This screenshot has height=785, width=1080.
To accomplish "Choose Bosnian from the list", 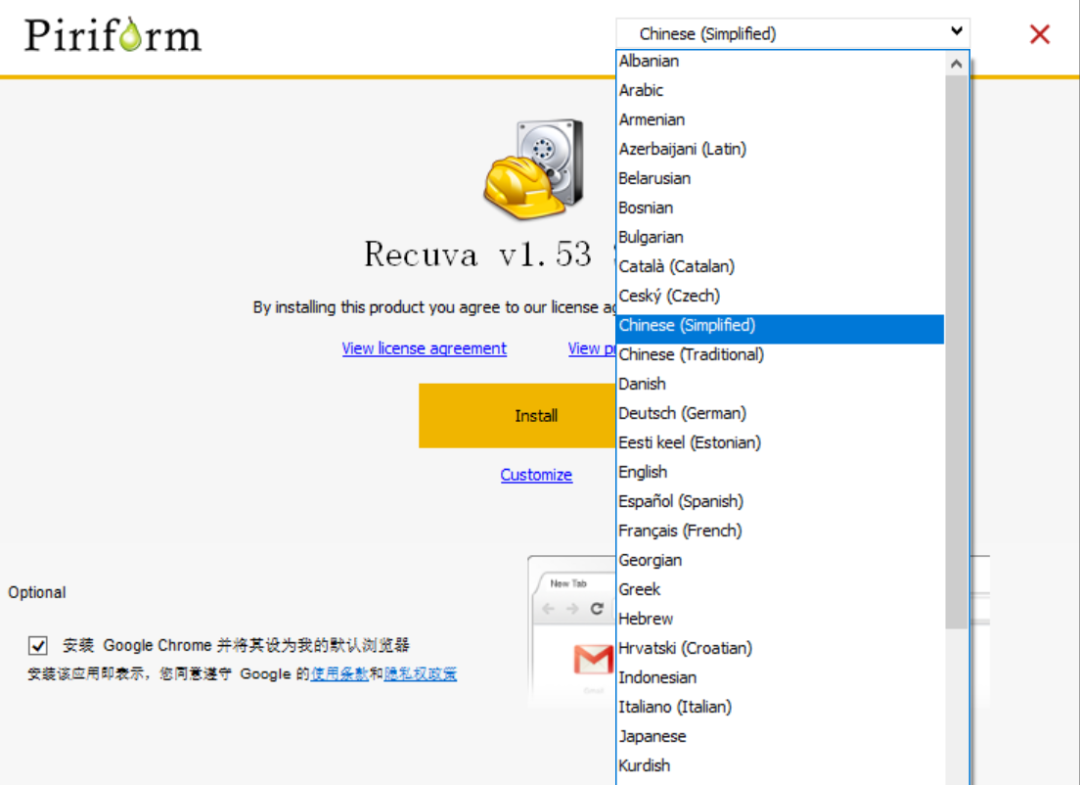I will (780, 208).
